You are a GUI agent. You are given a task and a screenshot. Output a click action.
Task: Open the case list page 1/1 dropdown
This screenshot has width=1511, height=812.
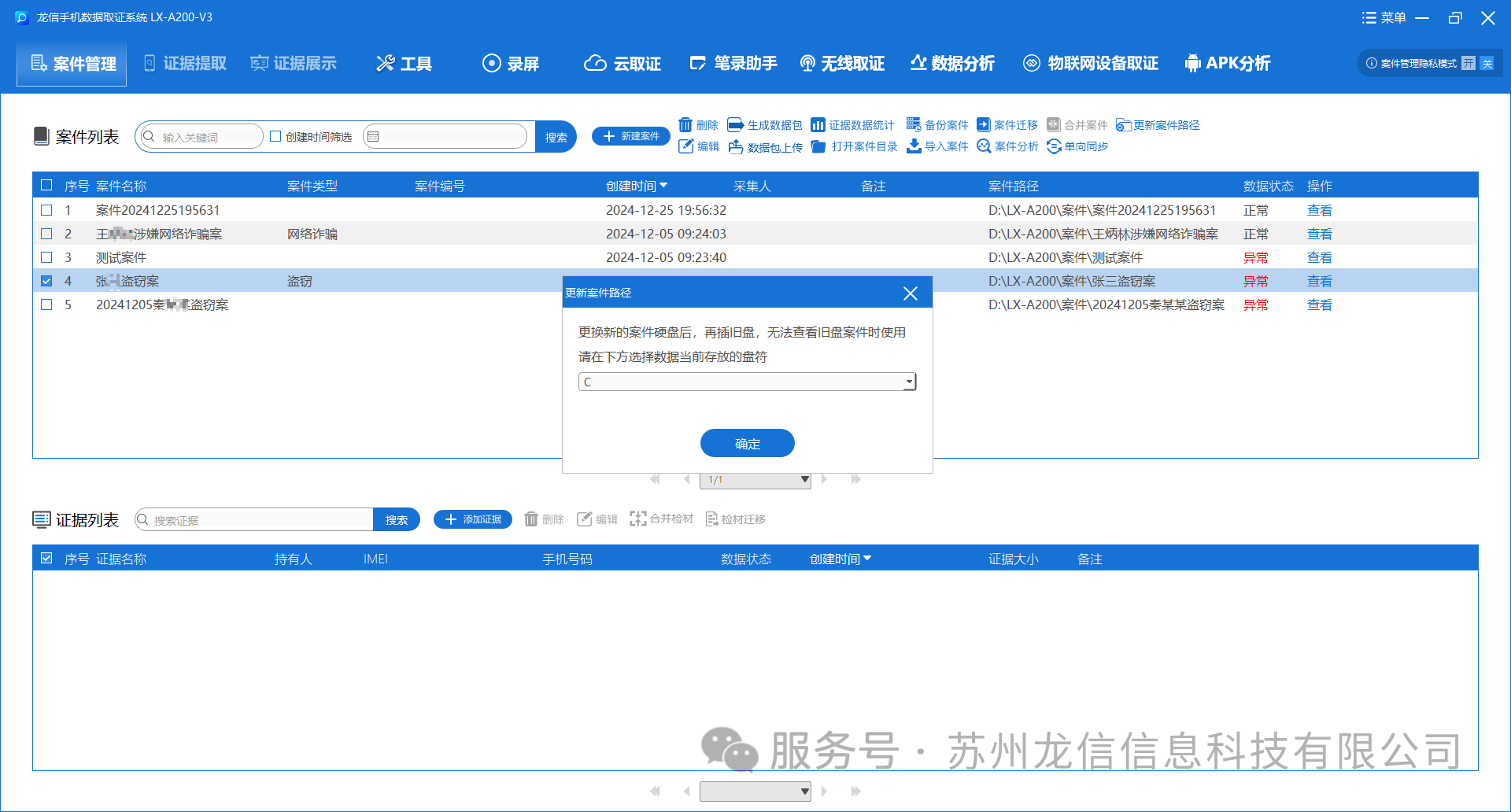point(804,479)
